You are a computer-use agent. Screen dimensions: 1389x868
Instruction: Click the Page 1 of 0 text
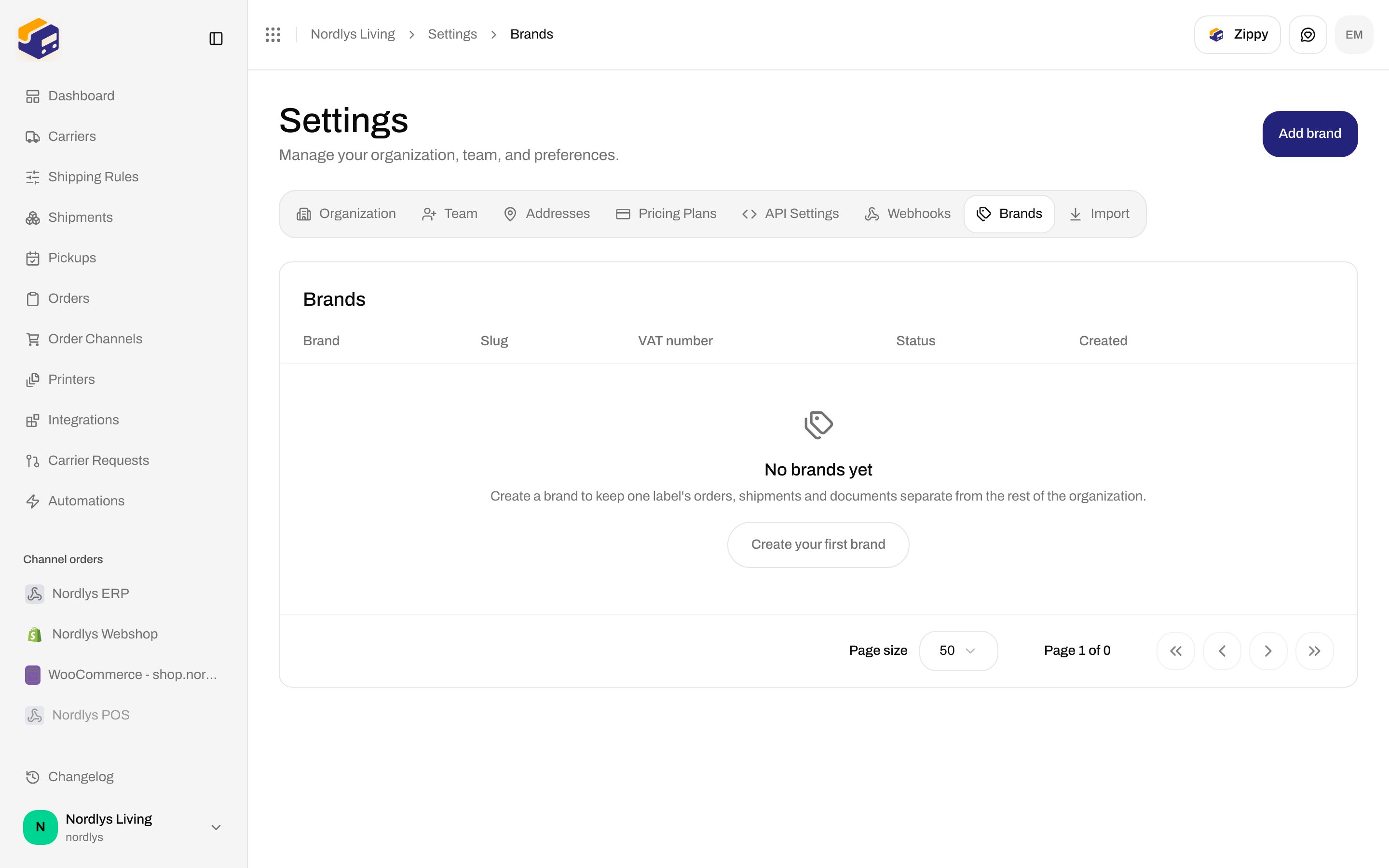pyautogui.click(x=1077, y=651)
